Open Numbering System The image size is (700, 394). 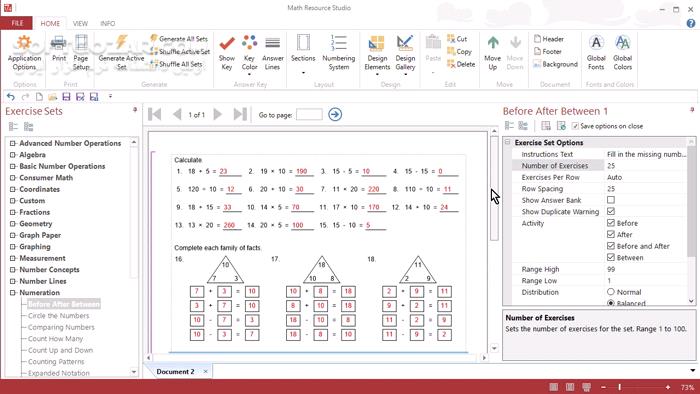pos(339,53)
